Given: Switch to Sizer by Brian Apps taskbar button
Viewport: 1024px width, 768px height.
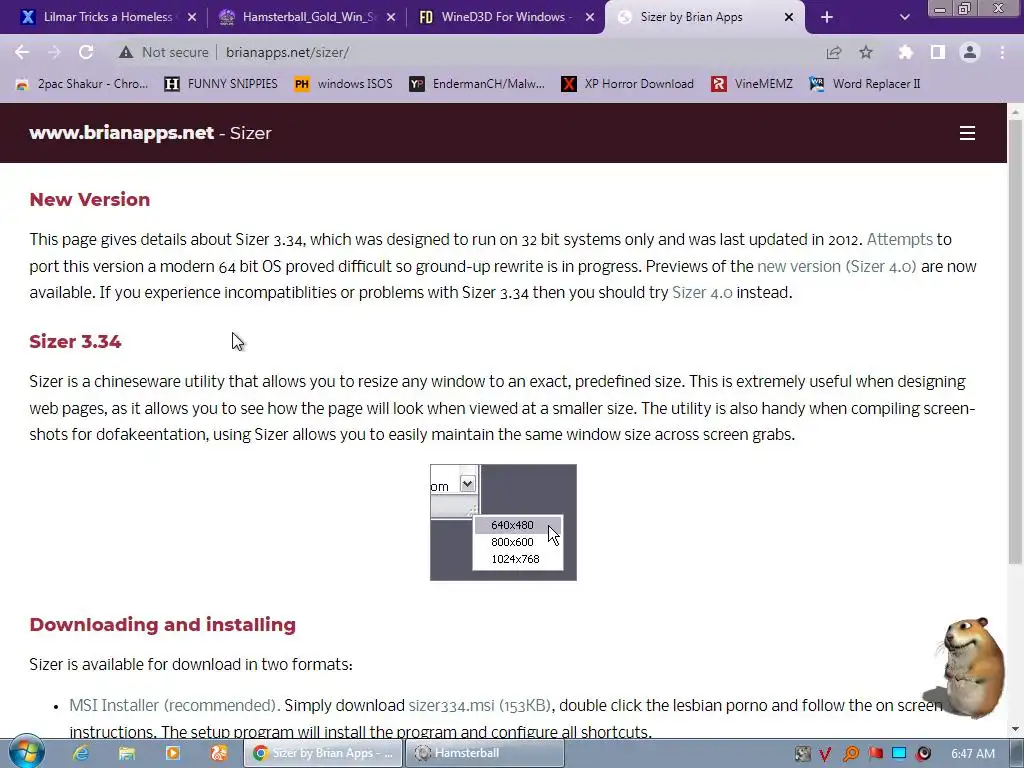Looking at the screenshot, I should (323, 753).
